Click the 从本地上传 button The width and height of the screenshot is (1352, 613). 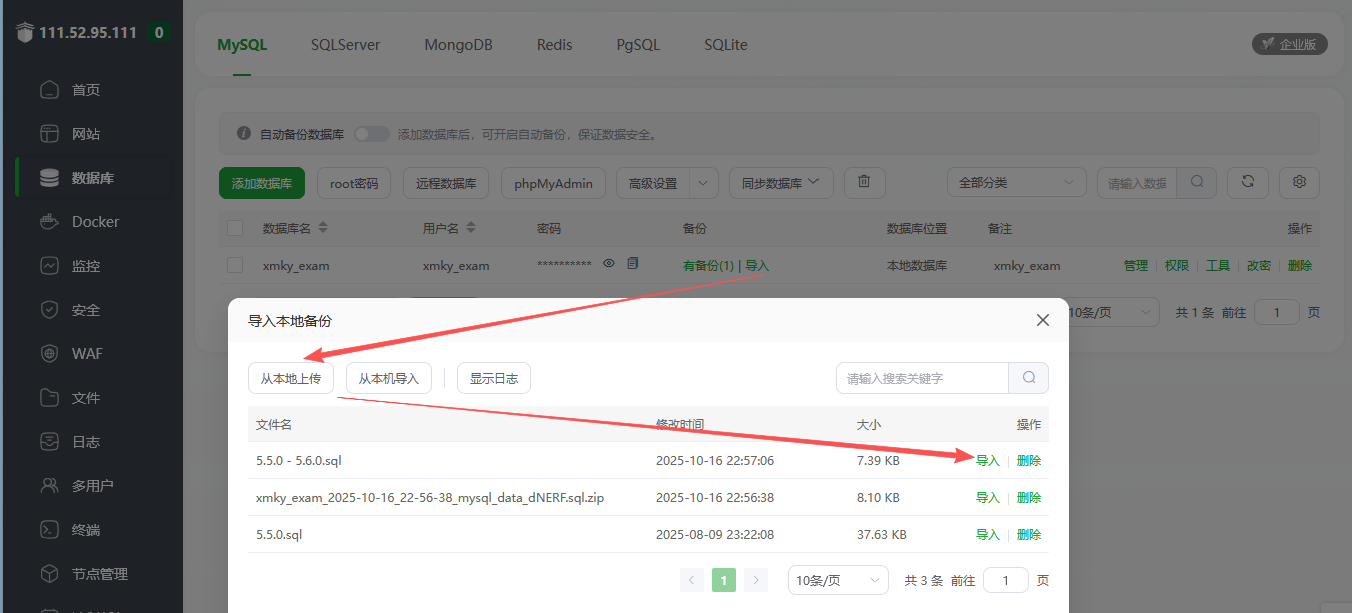(290, 378)
